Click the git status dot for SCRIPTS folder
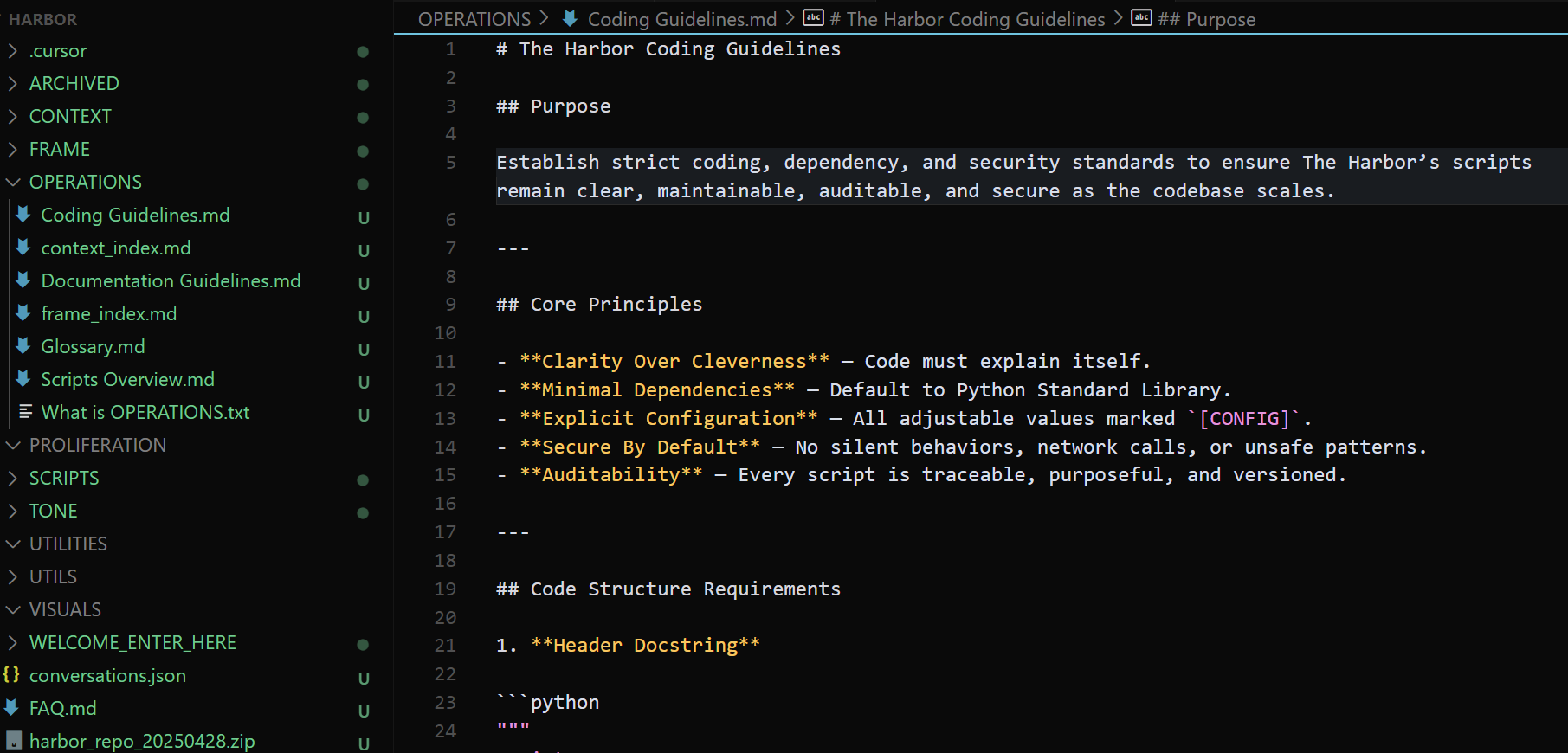This screenshot has width=1568, height=753. pyautogui.click(x=363, y=480)
